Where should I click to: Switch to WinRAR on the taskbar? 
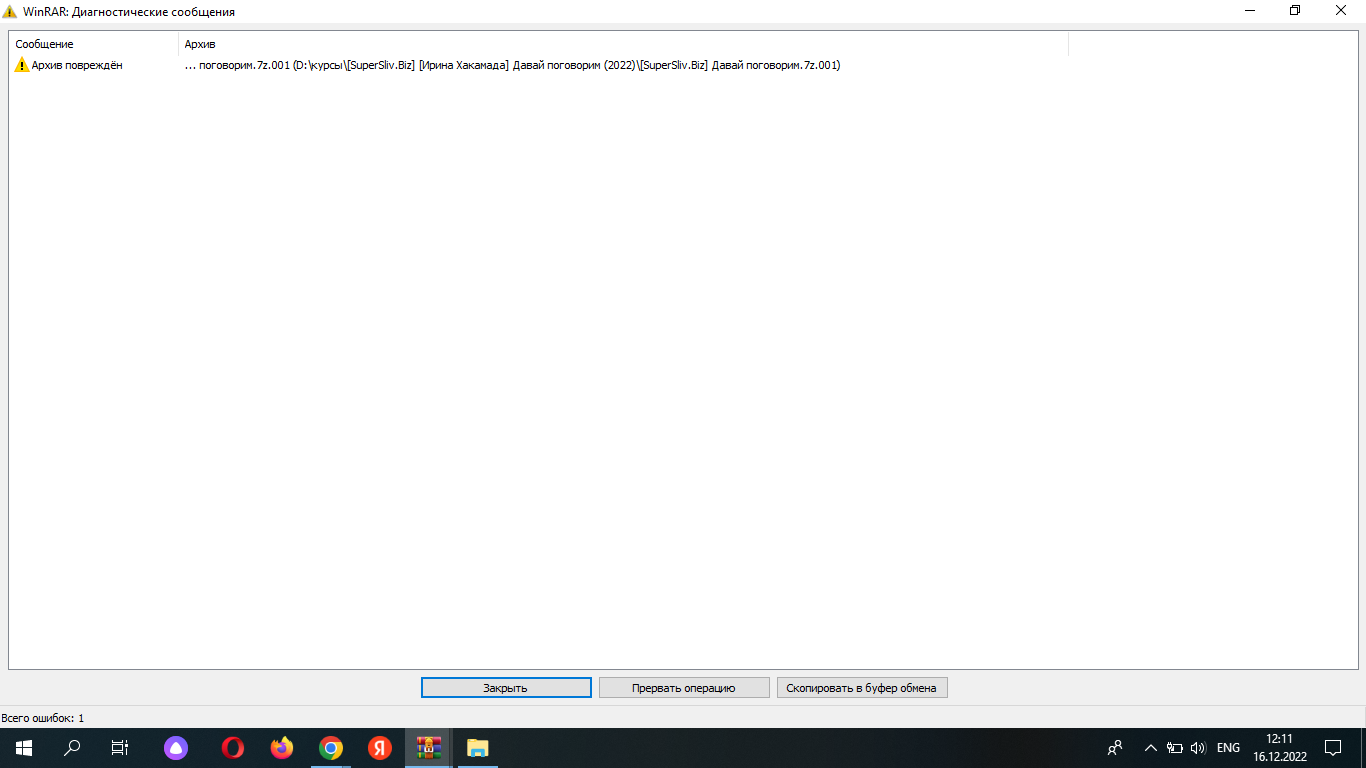click(429, 748)
